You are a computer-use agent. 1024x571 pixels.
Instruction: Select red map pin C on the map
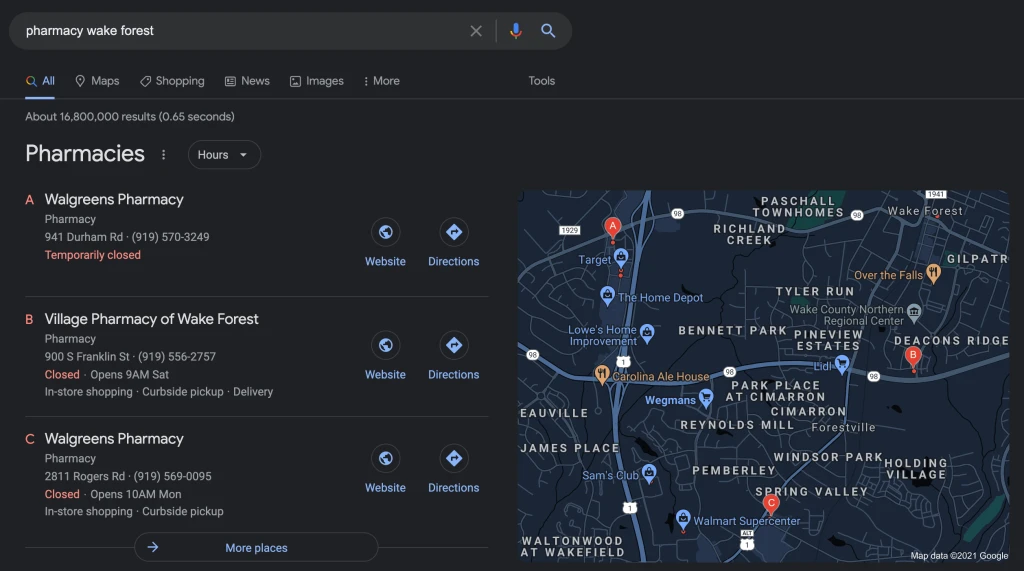pos(771,504)
